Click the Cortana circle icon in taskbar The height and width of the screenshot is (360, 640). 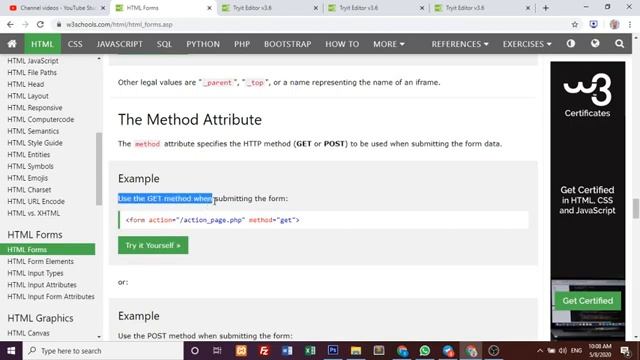(195, 351)
